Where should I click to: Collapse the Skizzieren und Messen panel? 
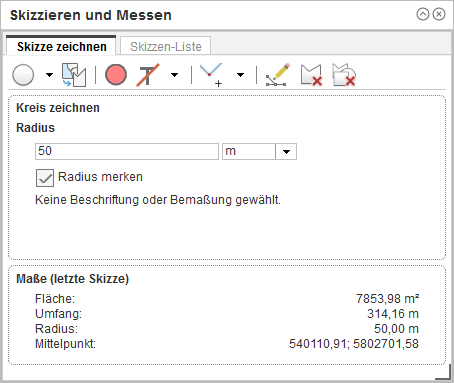(x=423, y=14)
